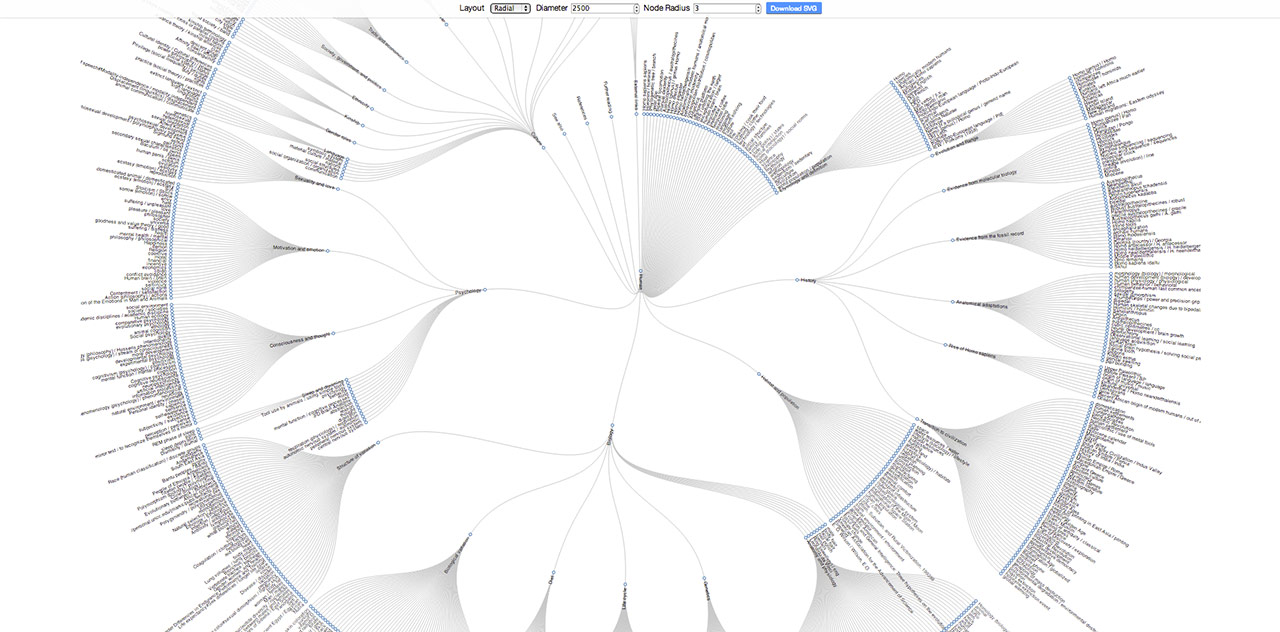Click the External links node
Viewport: 1280px width, 632px height.
point(636,115)
